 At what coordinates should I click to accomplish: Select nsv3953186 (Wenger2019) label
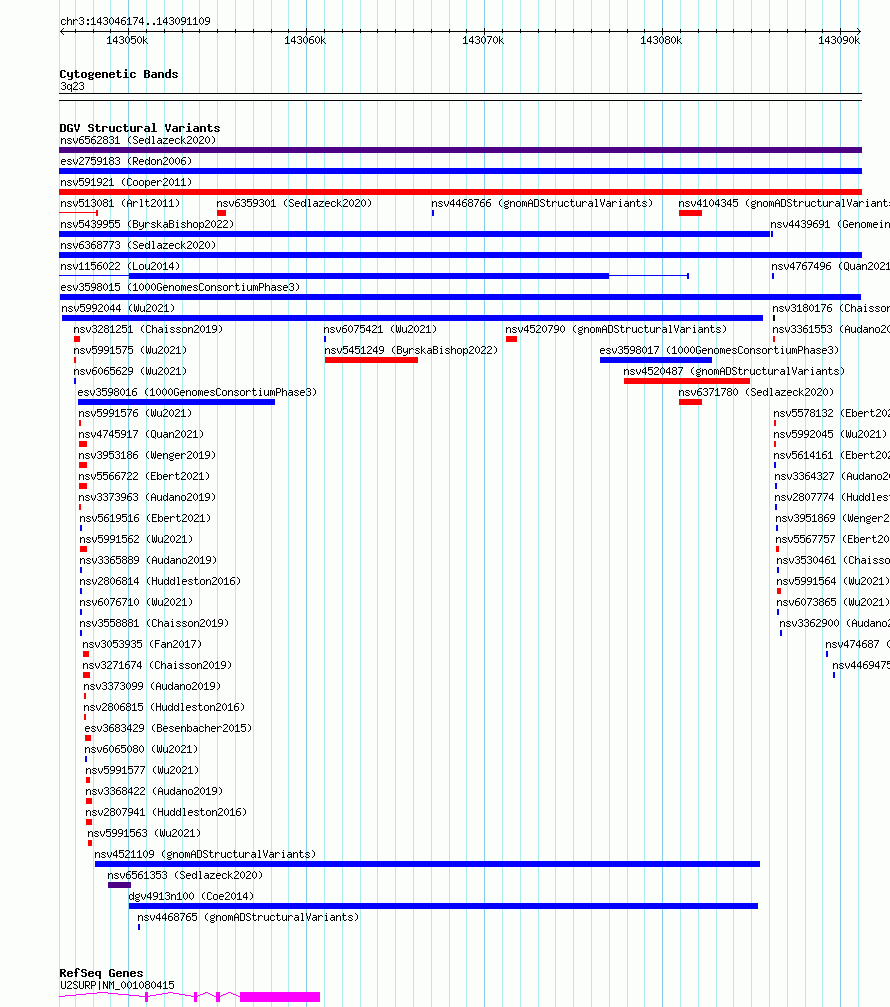coord(147,455)
